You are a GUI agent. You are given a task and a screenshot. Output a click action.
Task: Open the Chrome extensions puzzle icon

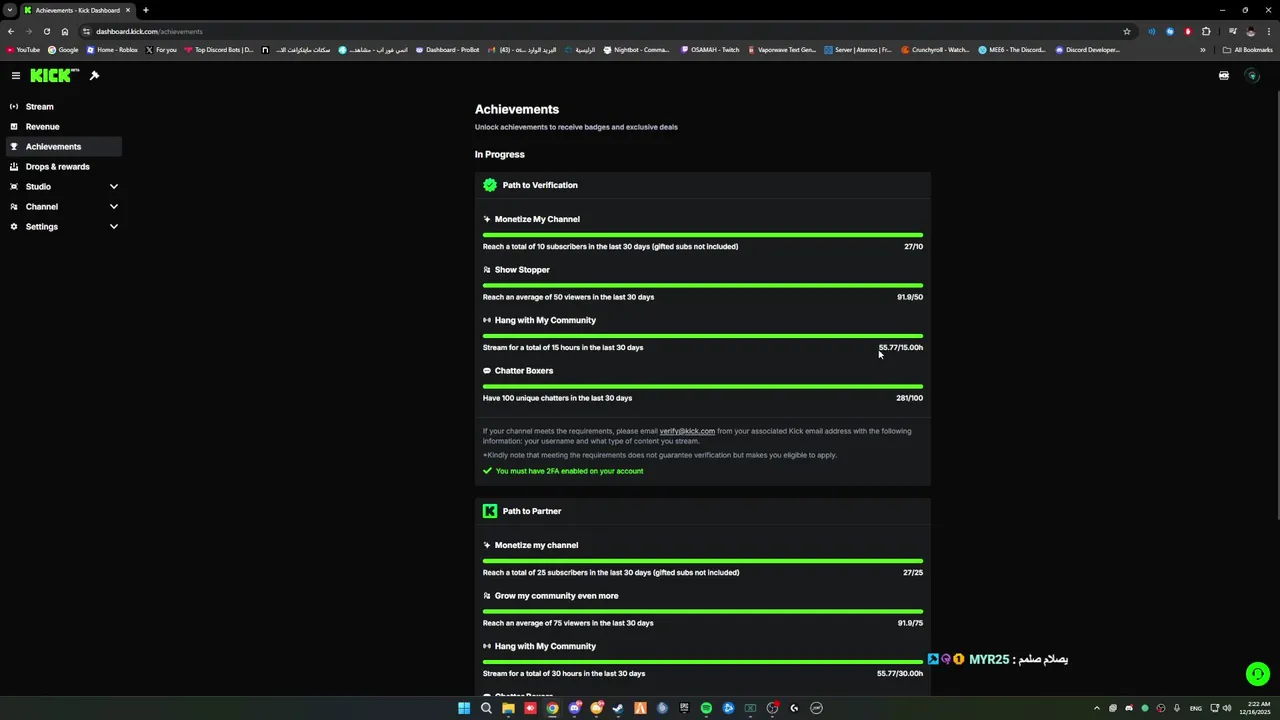click(1206, 31)
